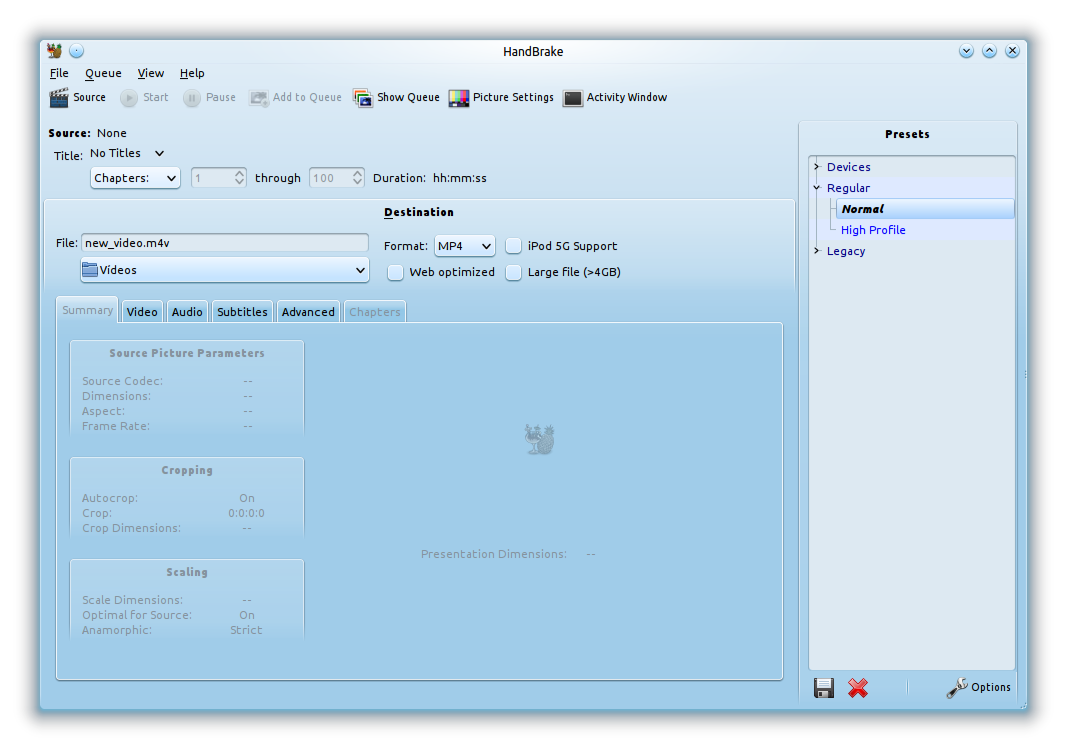The image size is (1067, 749).
Task: Click the Presets panel header
Action: click(907, 134)
